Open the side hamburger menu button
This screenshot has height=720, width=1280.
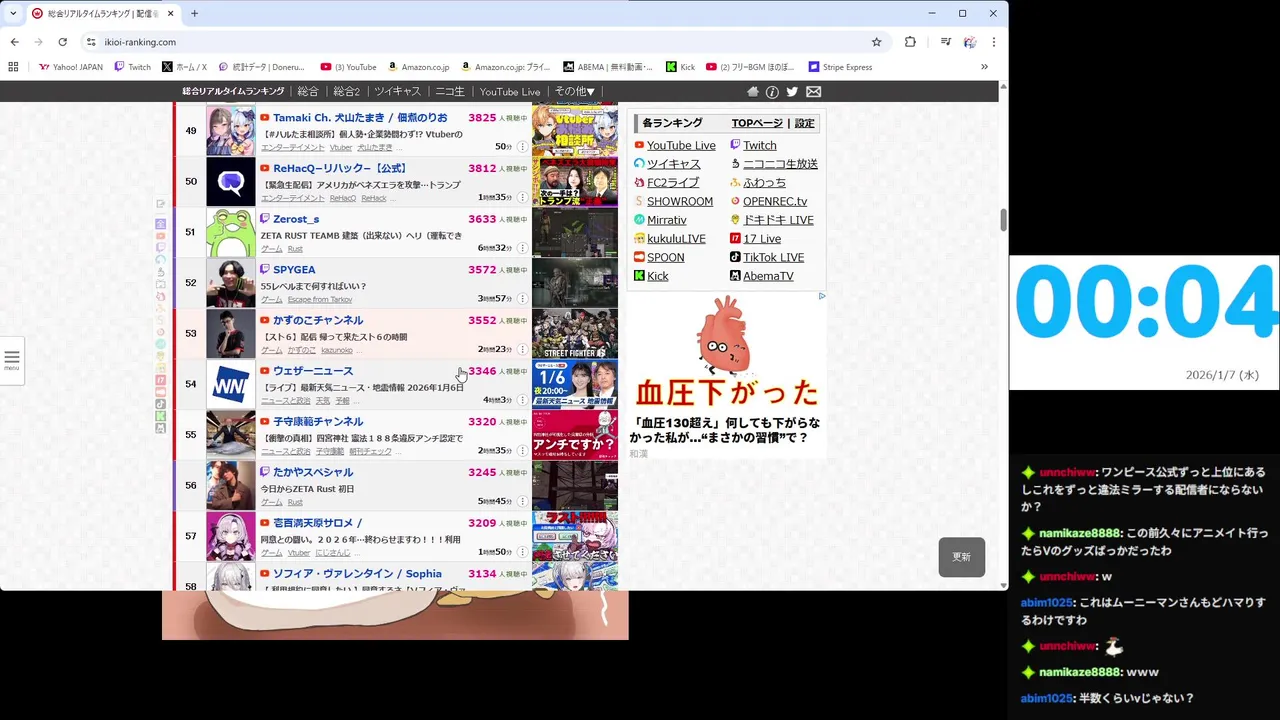12,359
